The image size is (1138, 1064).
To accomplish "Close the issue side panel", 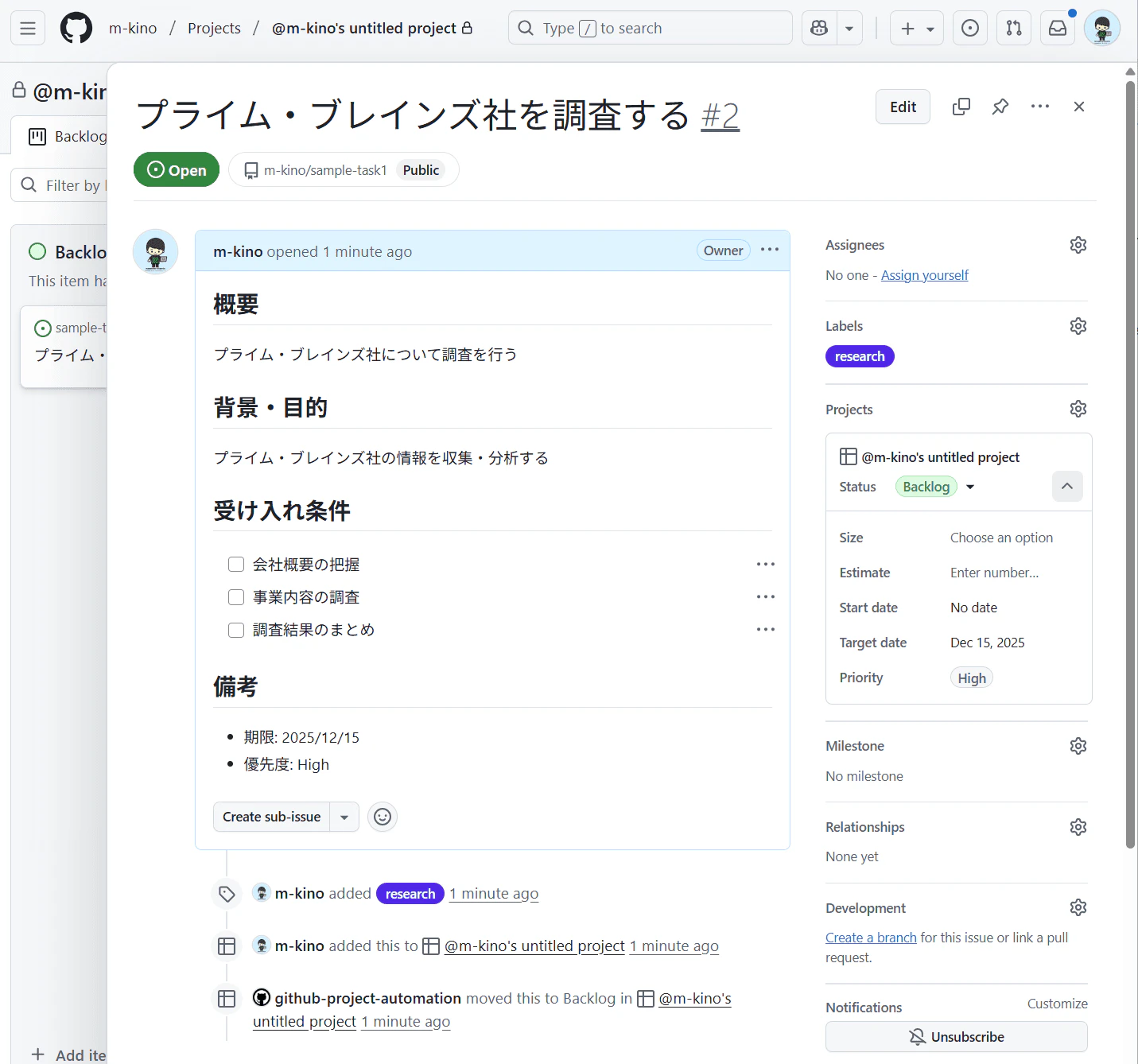I will [1079, 107].
